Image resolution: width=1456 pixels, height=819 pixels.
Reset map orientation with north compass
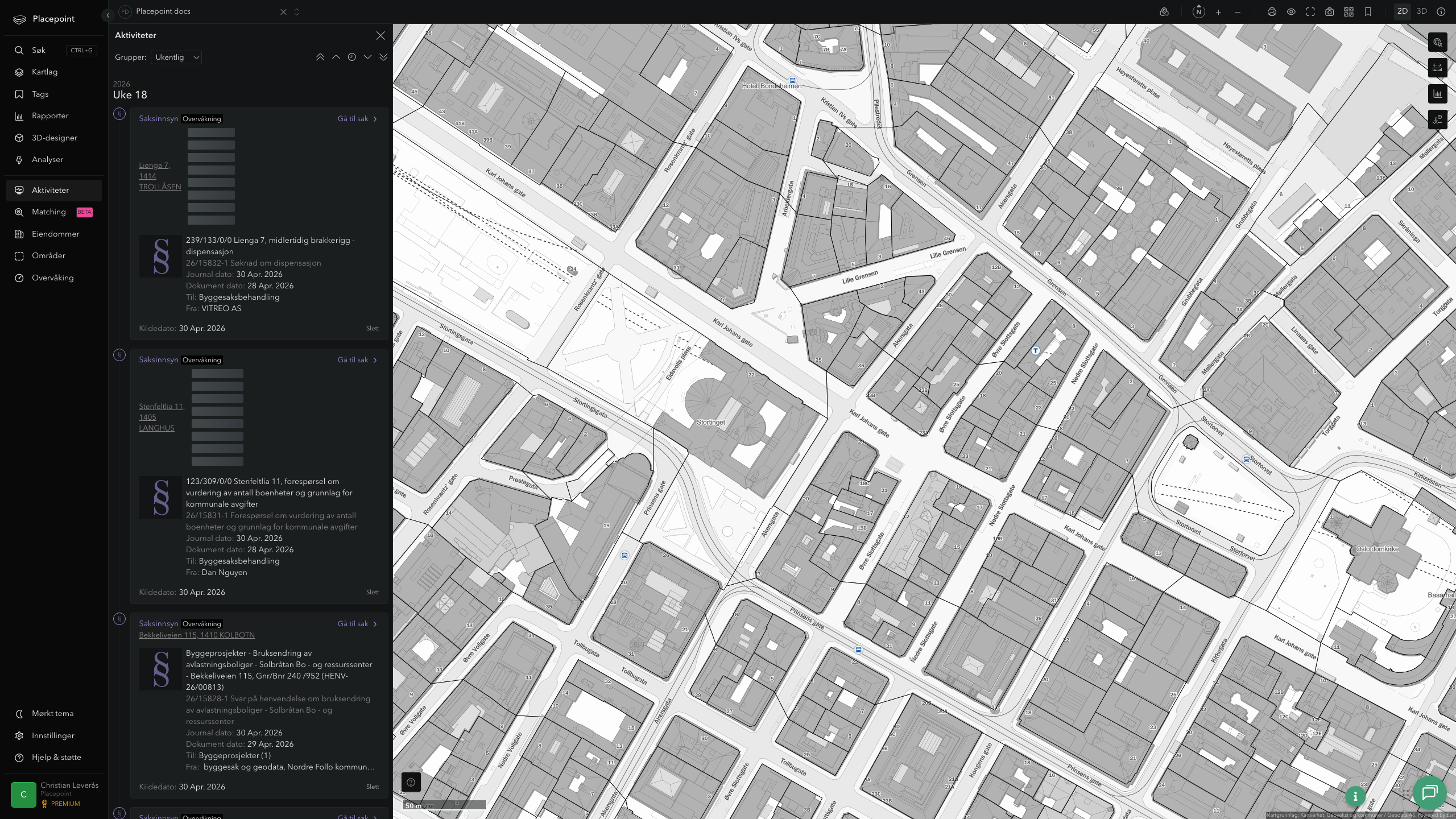click(1199, 12)
